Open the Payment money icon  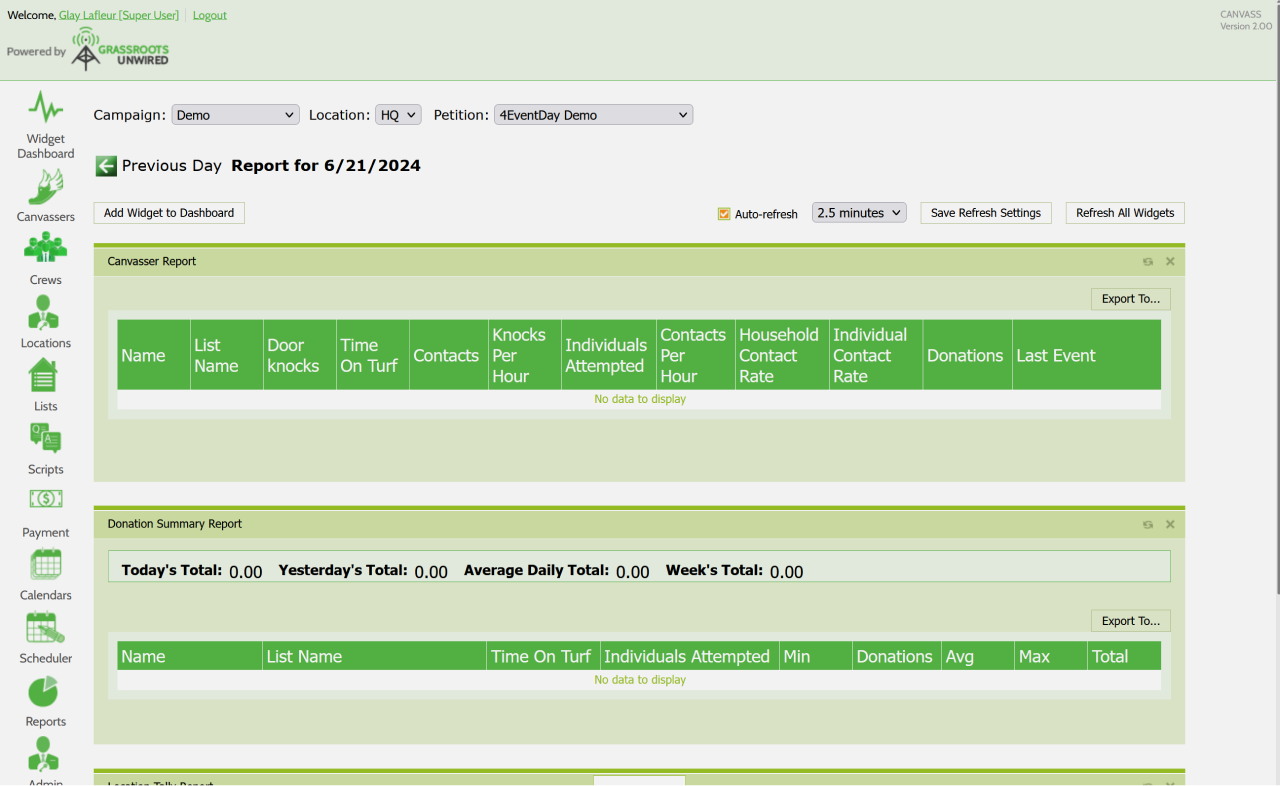(45, 499)
